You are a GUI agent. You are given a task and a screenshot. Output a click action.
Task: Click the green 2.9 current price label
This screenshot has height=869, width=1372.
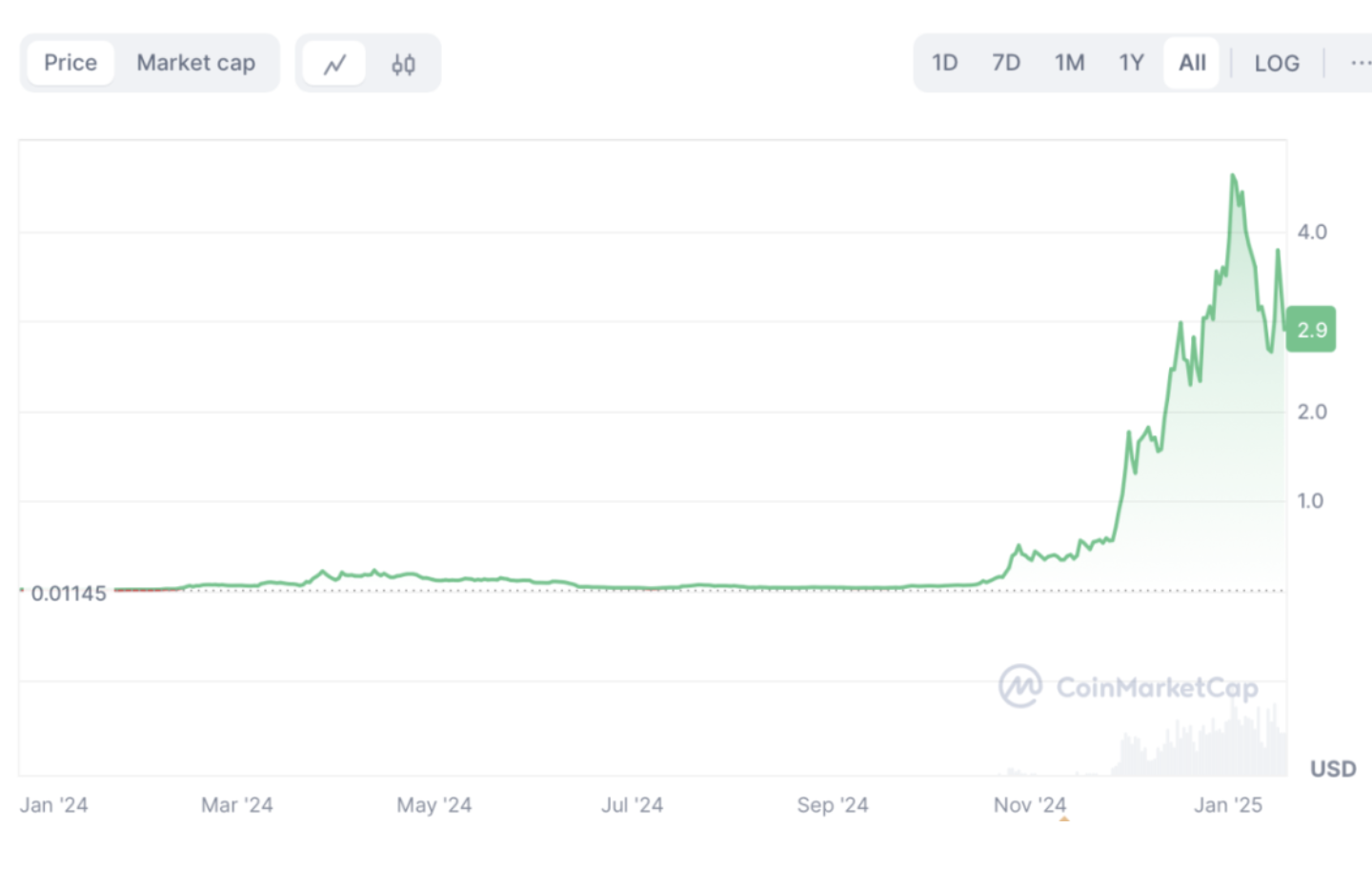click(x=1311, y=330)
